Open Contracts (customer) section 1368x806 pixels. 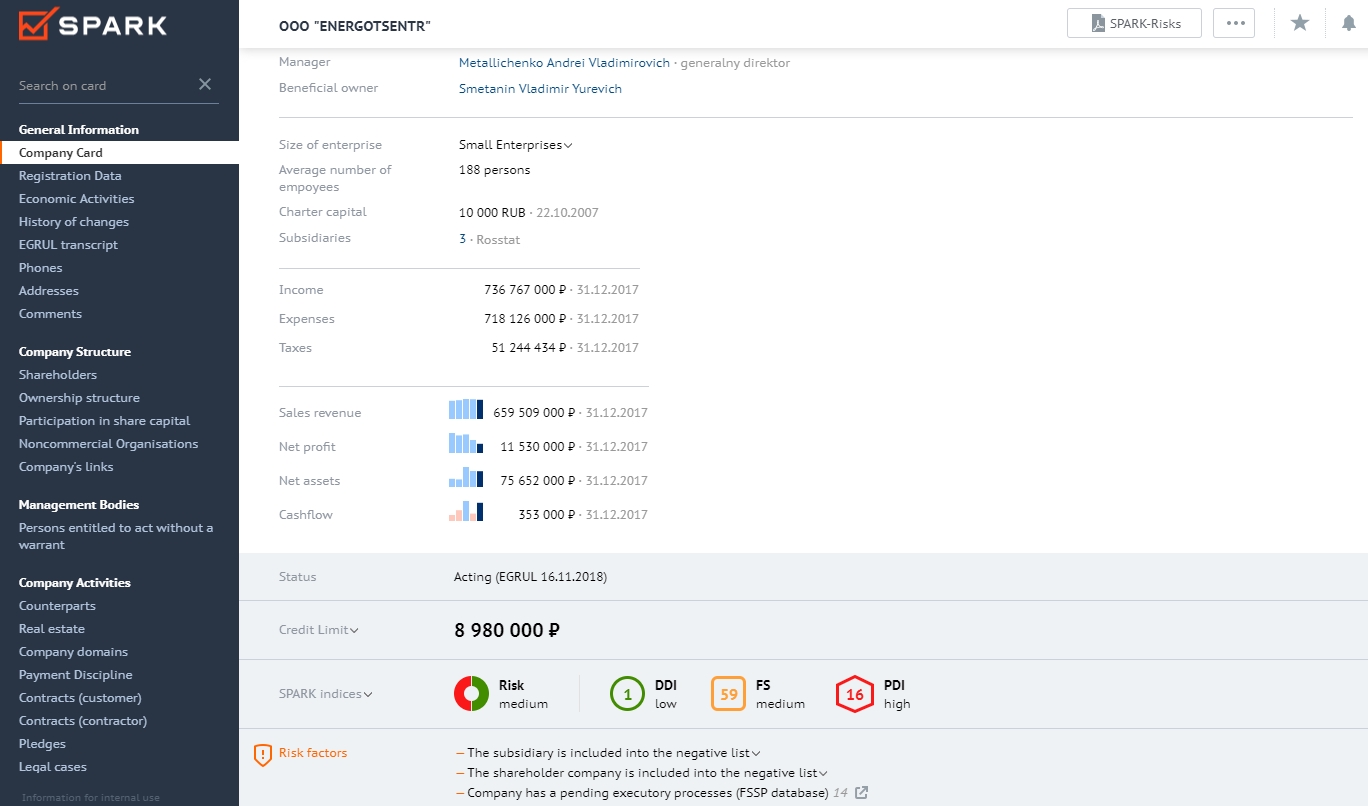coord(80,698)
